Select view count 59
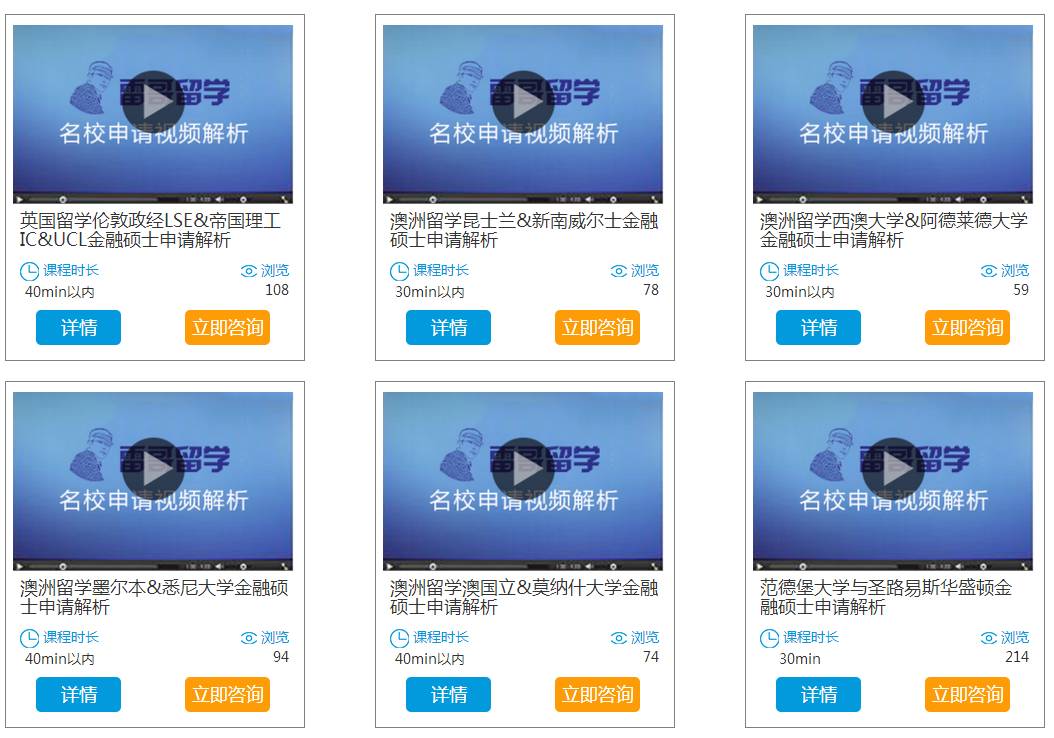Image resolution: width=1054 pixels, height=738 pixels. [1021, 290]
